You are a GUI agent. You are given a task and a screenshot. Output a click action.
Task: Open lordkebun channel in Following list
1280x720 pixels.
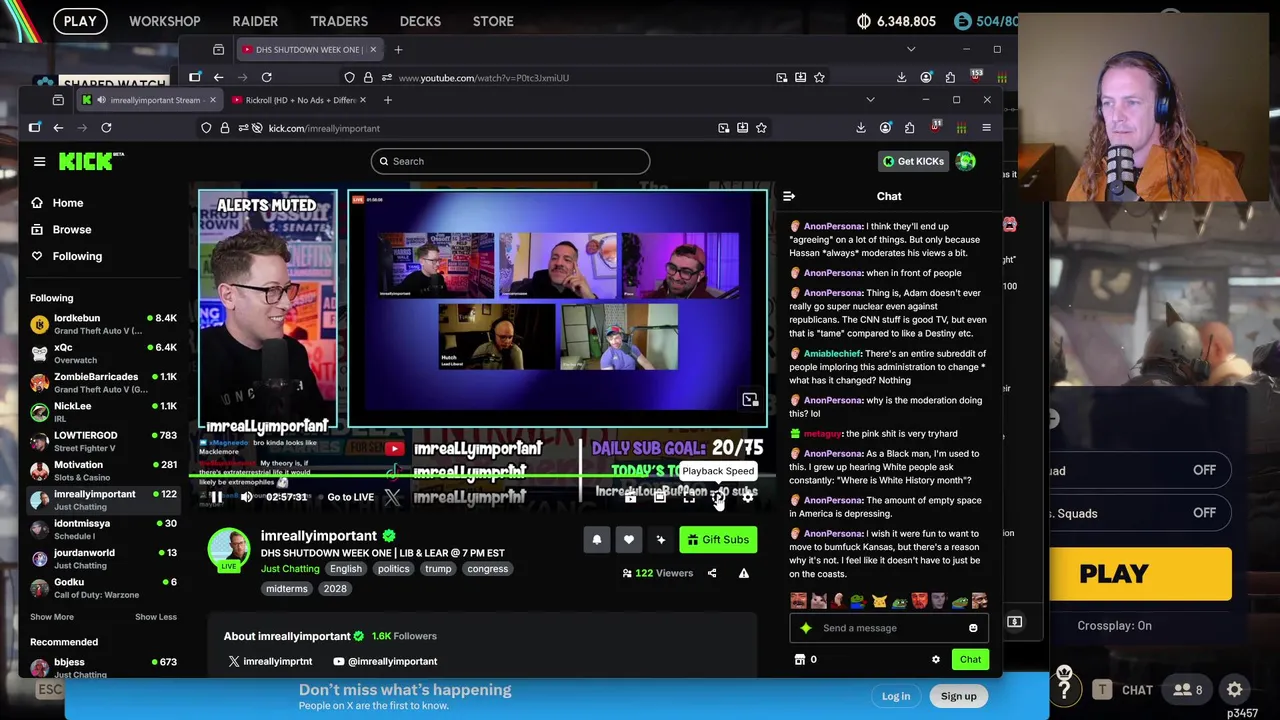click(103, 324)
